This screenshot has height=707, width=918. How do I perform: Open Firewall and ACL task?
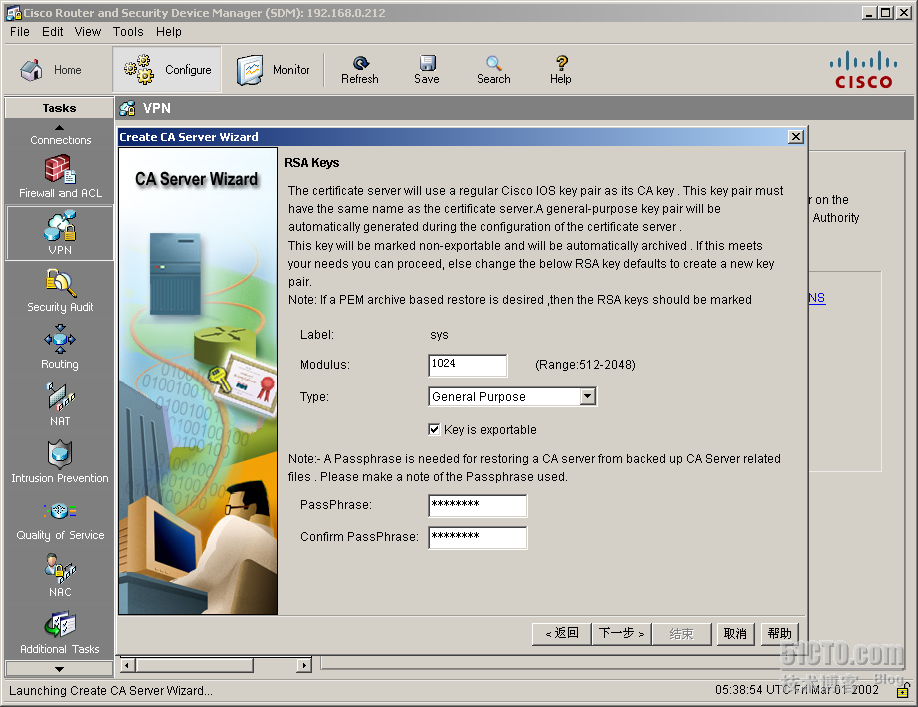tap(60, 176)
